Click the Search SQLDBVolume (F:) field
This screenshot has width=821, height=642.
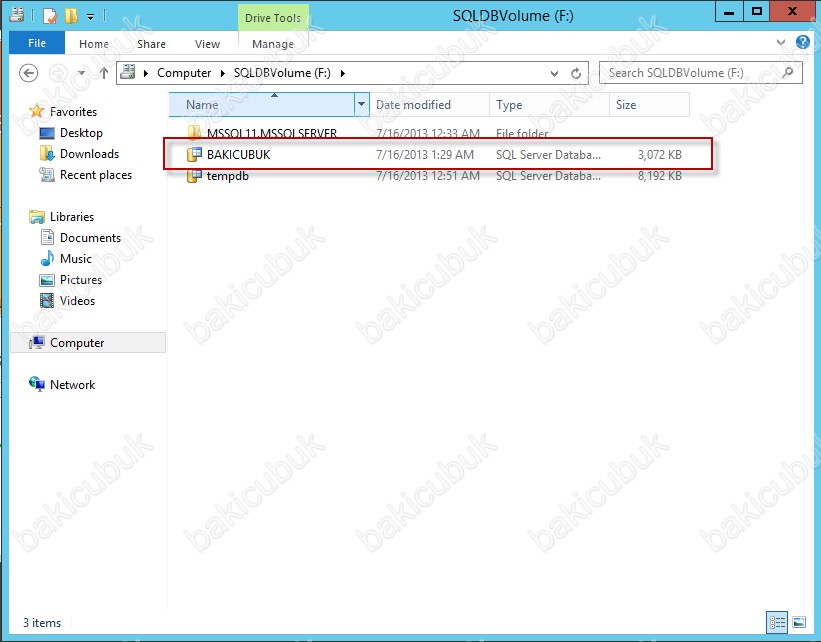(x=700, y=73)
